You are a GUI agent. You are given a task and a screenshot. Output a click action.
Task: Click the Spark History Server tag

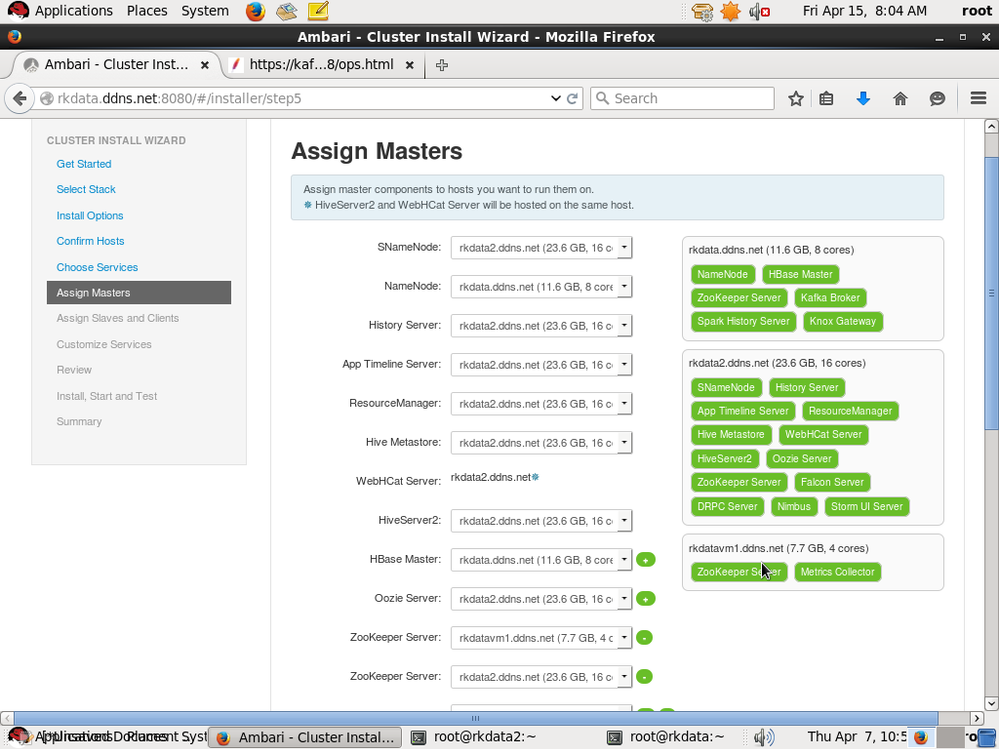point(743,321)
